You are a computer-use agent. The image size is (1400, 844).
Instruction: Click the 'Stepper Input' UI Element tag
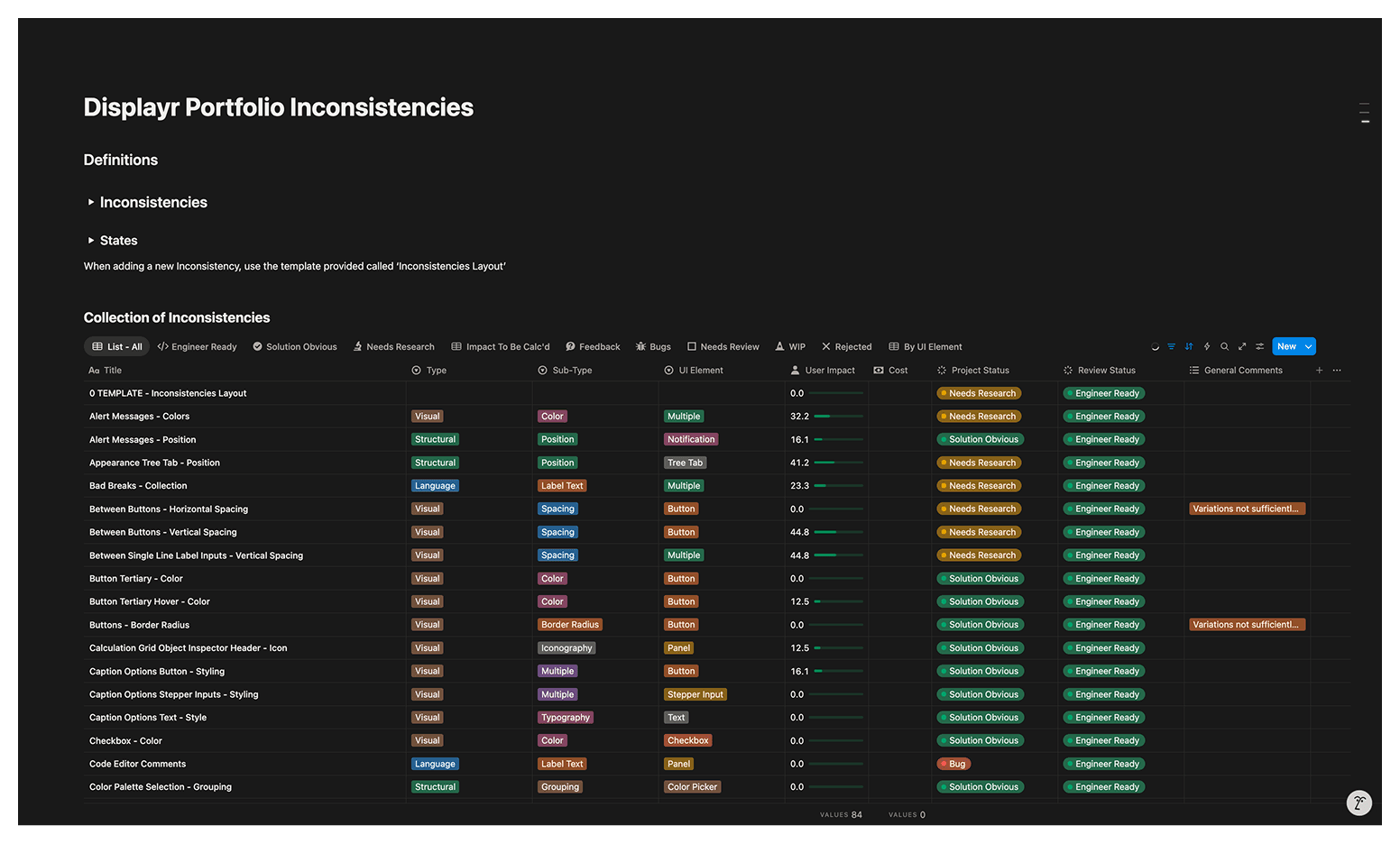click(695, 694)
